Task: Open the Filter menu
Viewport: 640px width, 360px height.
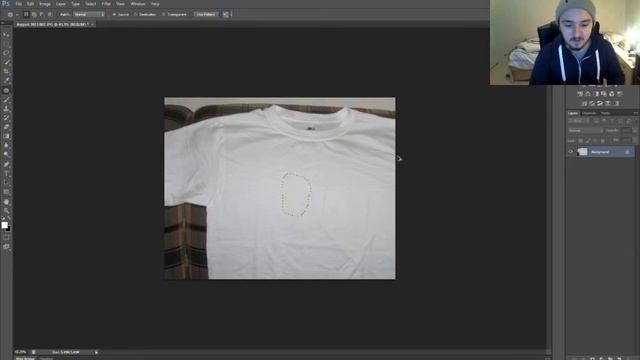Action: (x=106, y=4)
